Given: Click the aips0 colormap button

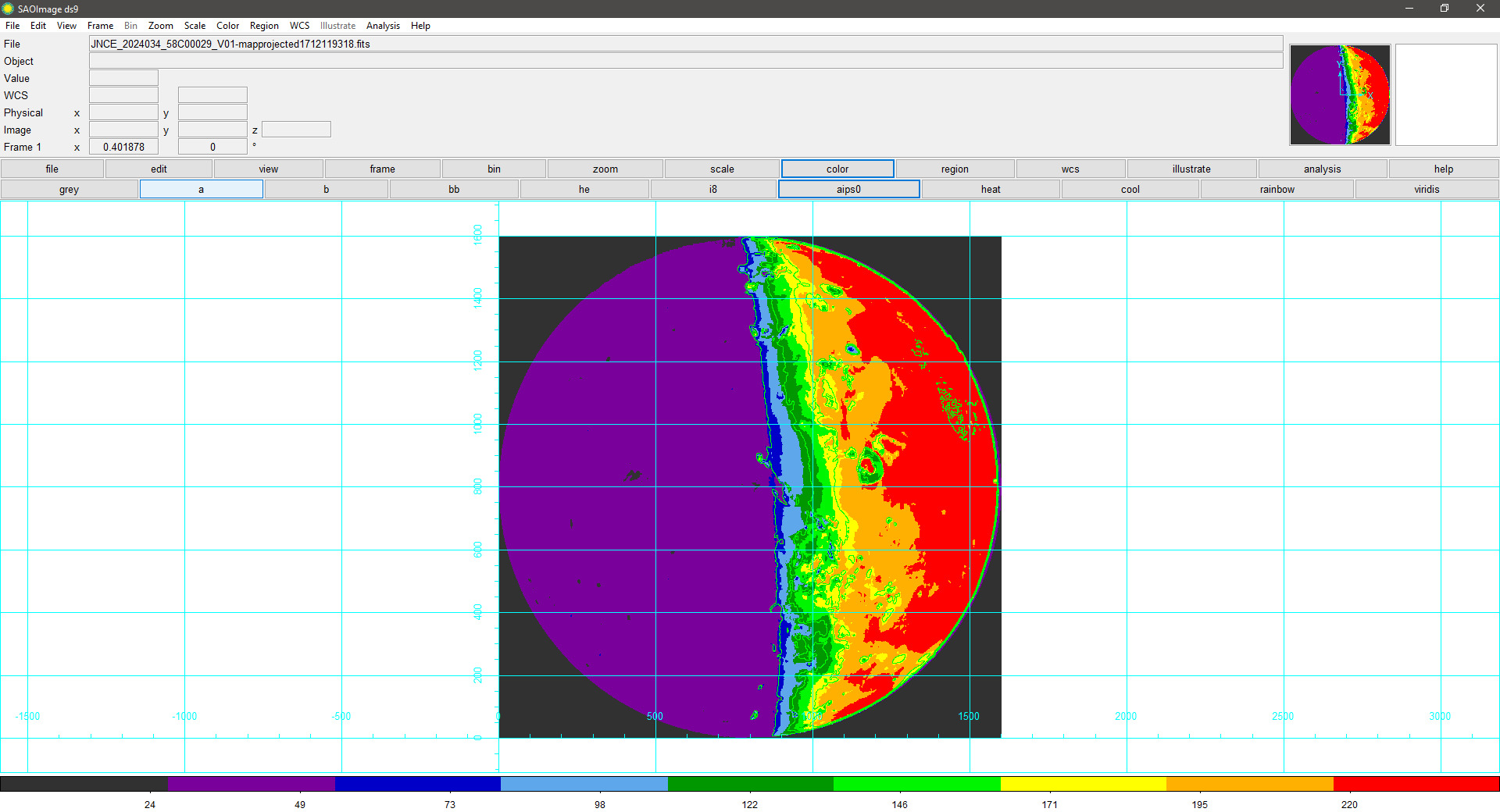Looking at the screenshot, I should (848, 190).
